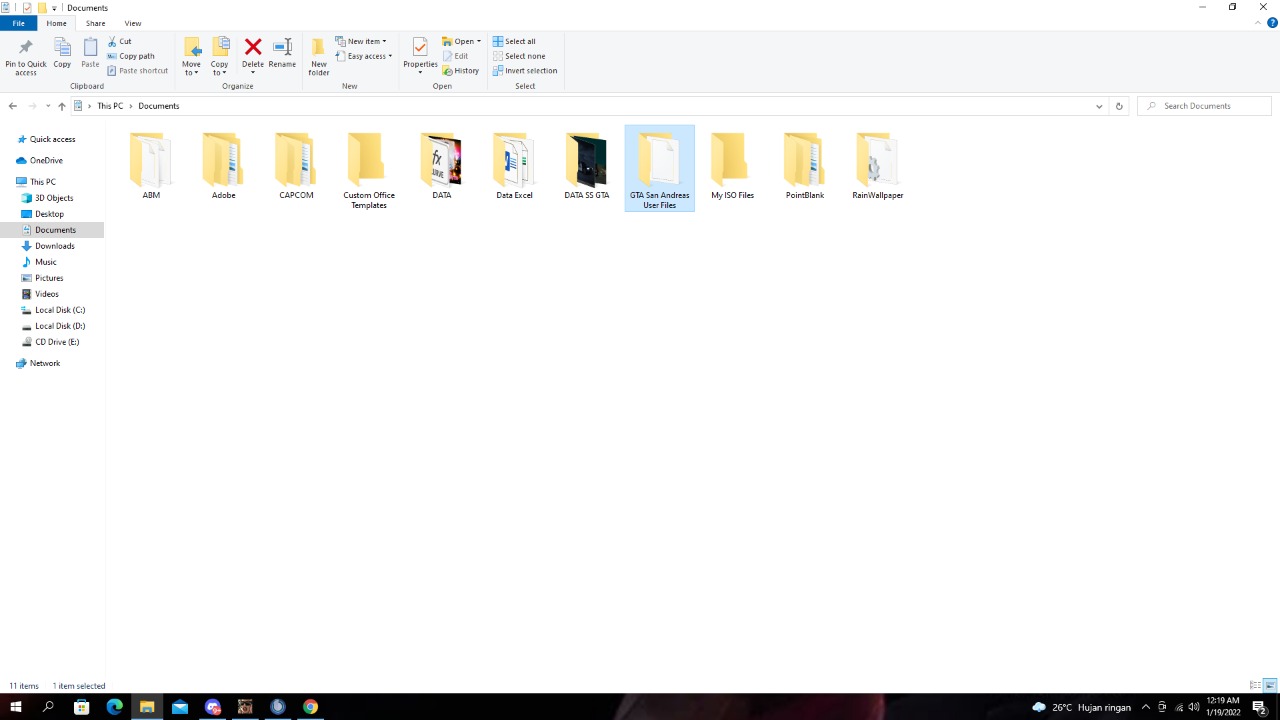The width and height of the screenshot is (1280, 720).
Task: Switch to the Share ribbon tab
Action: pyautogui.click(x=95, y=23)
